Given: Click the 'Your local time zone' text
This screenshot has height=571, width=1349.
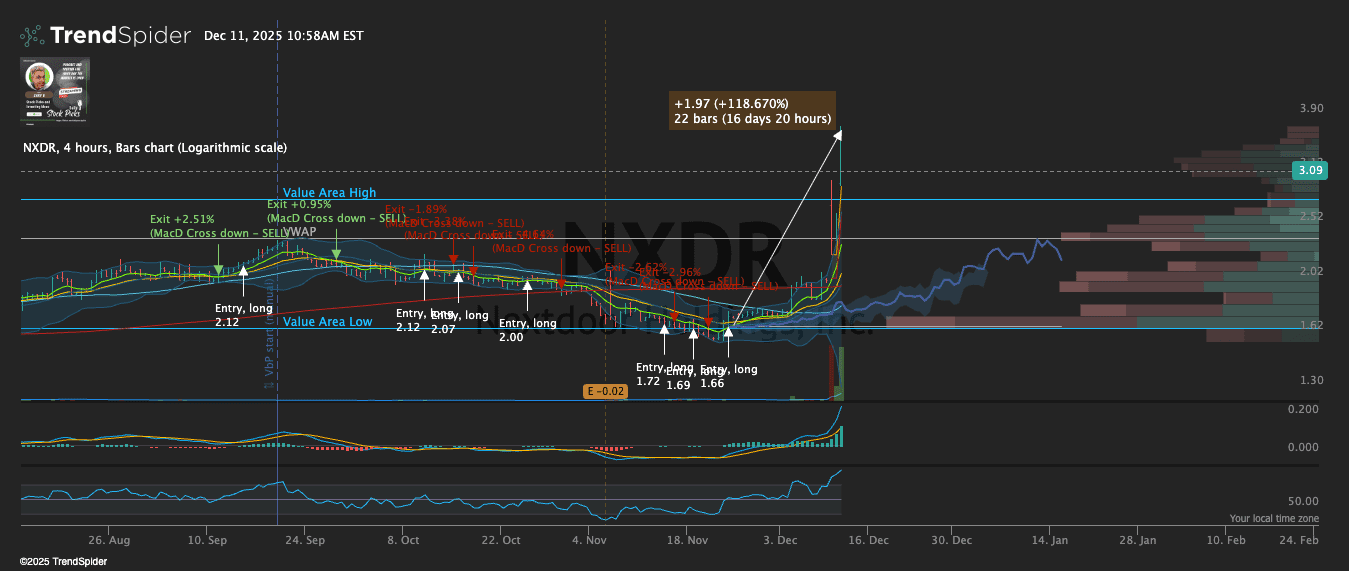Looking at the screenshot, I should [x=1273, y=519].
